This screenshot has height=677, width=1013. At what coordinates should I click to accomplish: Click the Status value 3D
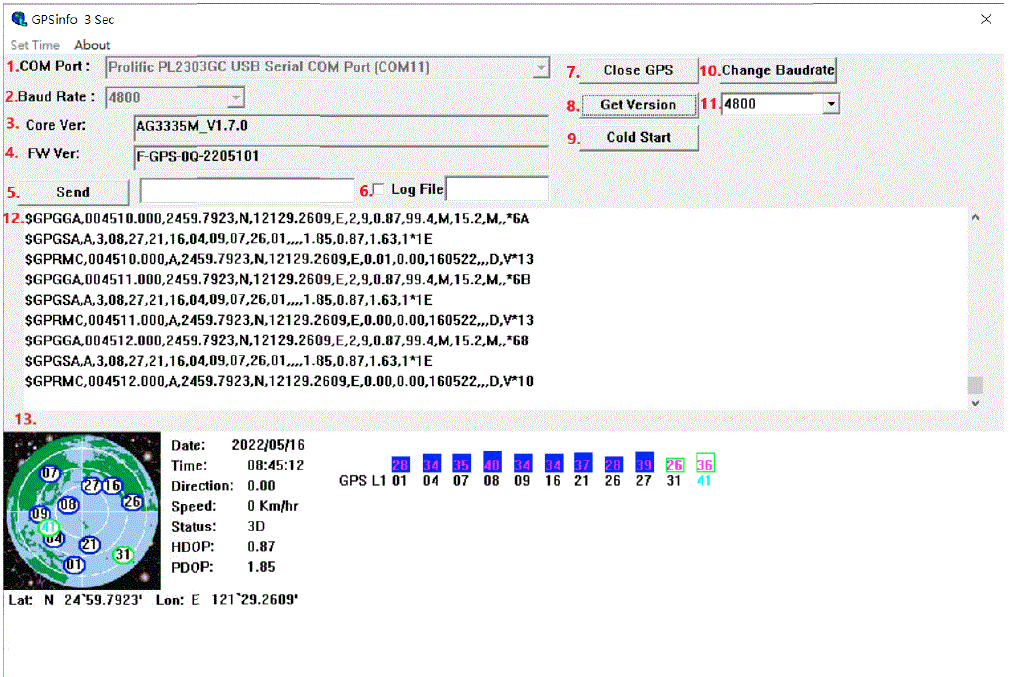pos(256,526)
